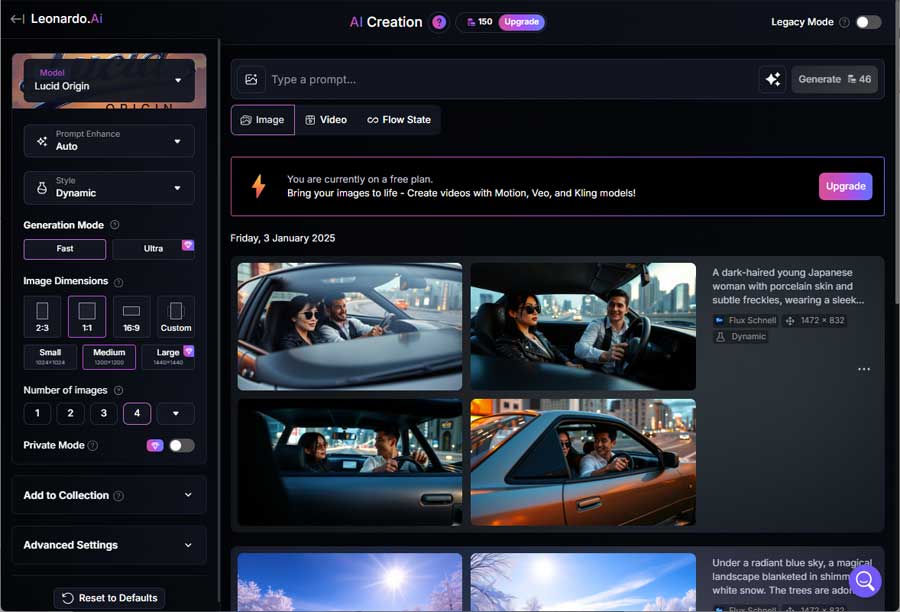Select 3 for number of images

tap(103, 414)
